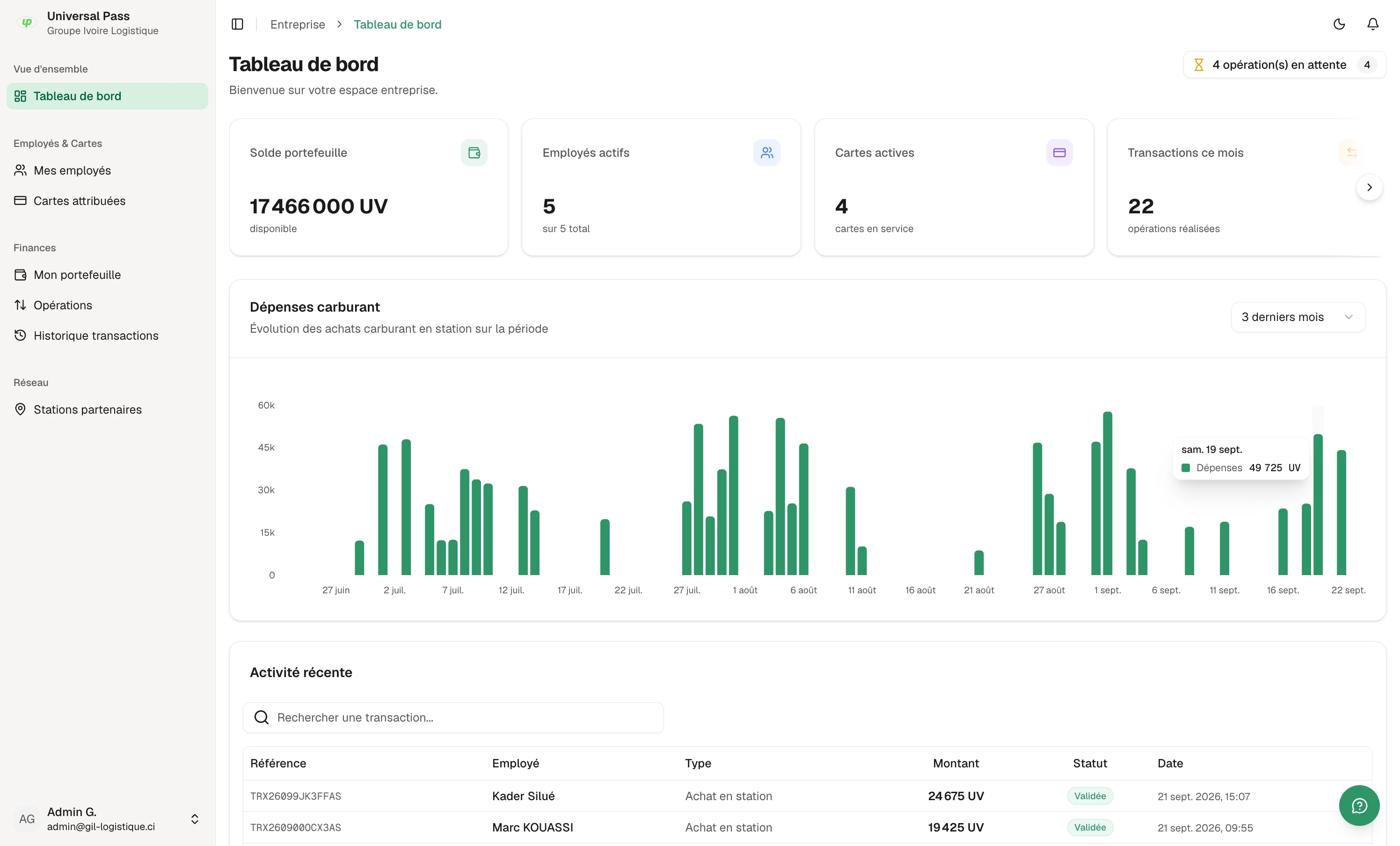Screen dimensions: 1400x846
Task: Click the Date column header
Action: (x=1170, y=763)
